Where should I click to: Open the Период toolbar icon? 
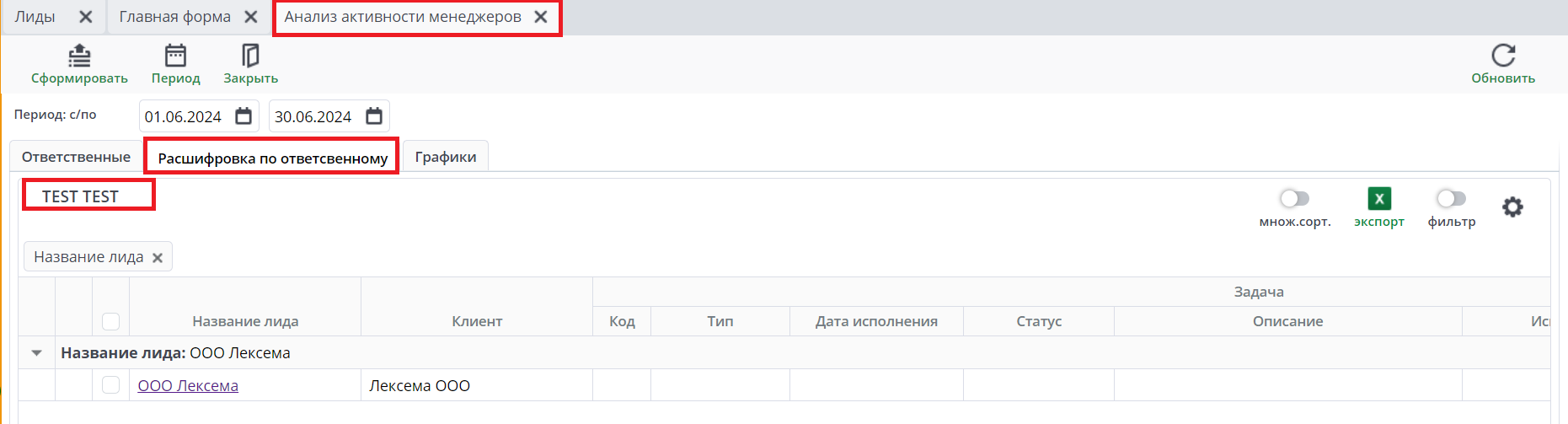click(x=175, y=56)
